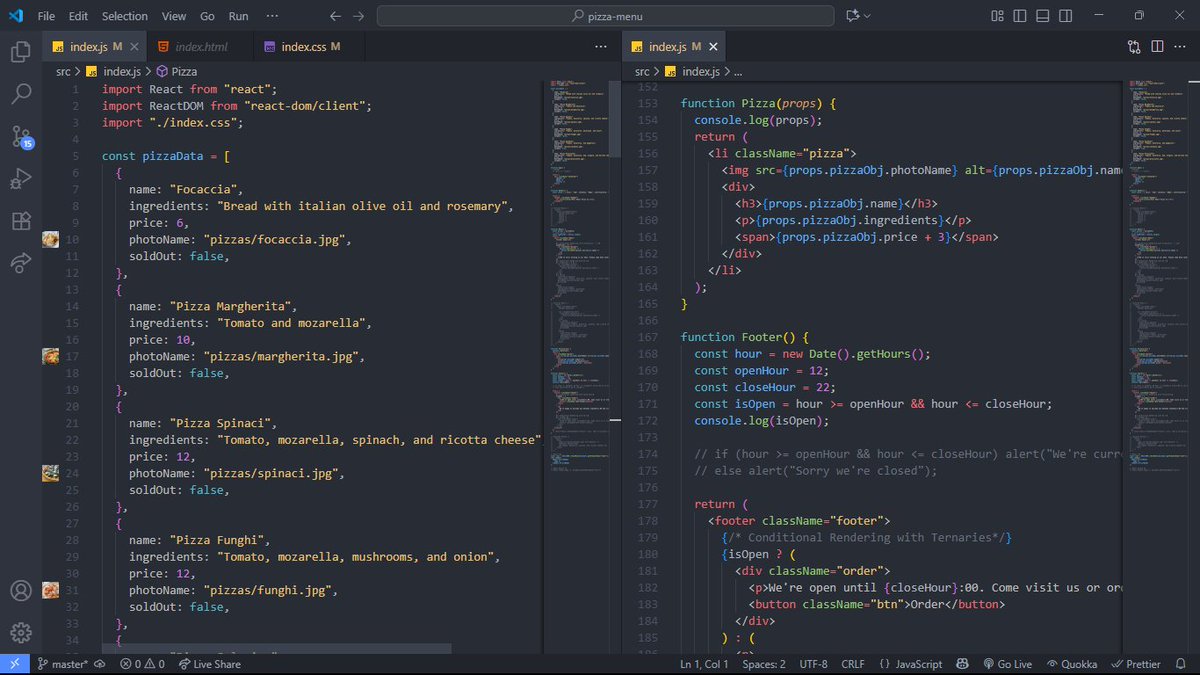Open Live Share view in activity bar
The image size is (1200, 675).
pos(20,263)
